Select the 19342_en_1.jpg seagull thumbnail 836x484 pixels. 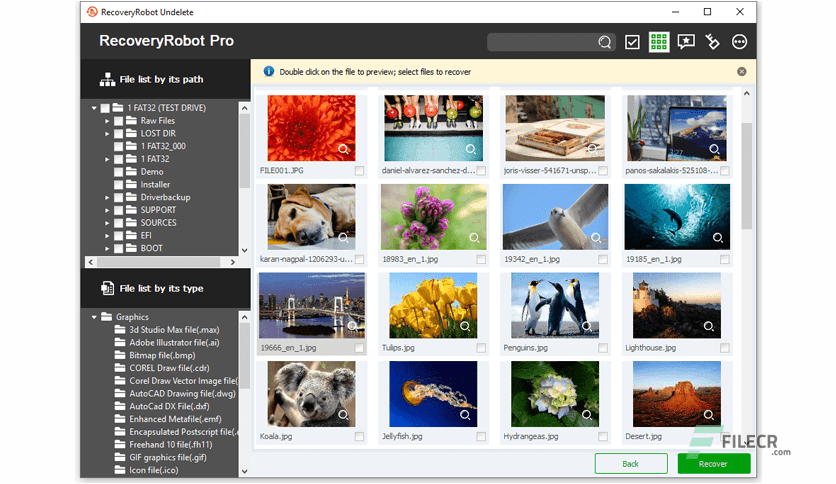[x=555, y=217]
